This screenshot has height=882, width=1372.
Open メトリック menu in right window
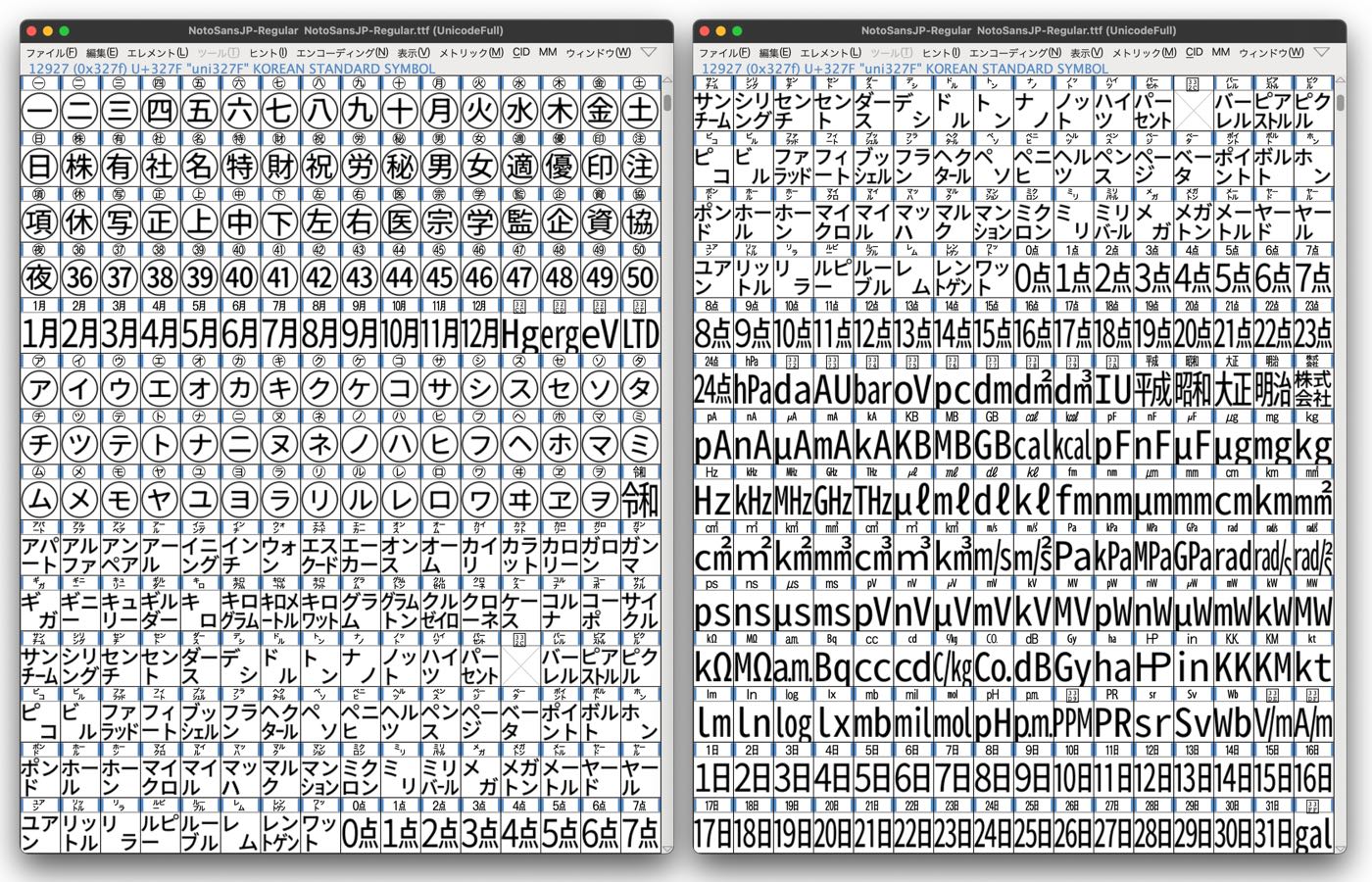click(1144, 53)
